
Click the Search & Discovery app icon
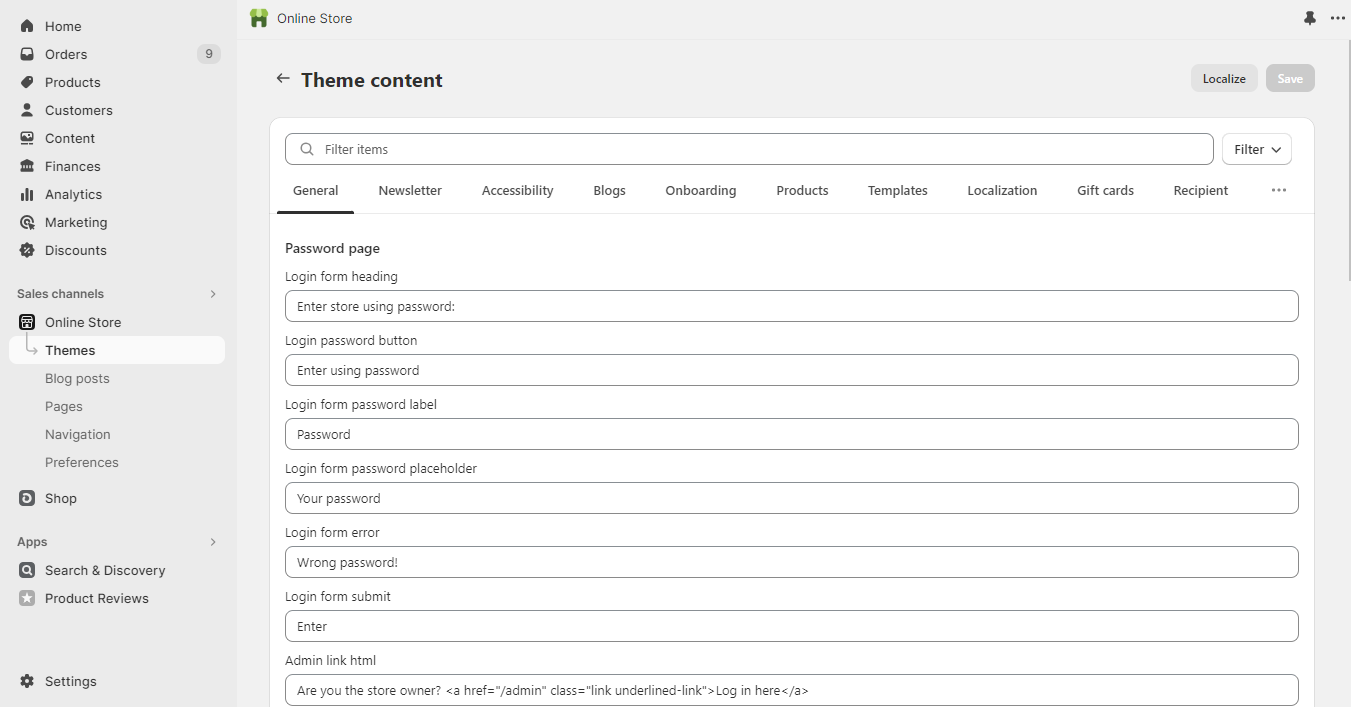pyautogui.click(x=27, y=570)
